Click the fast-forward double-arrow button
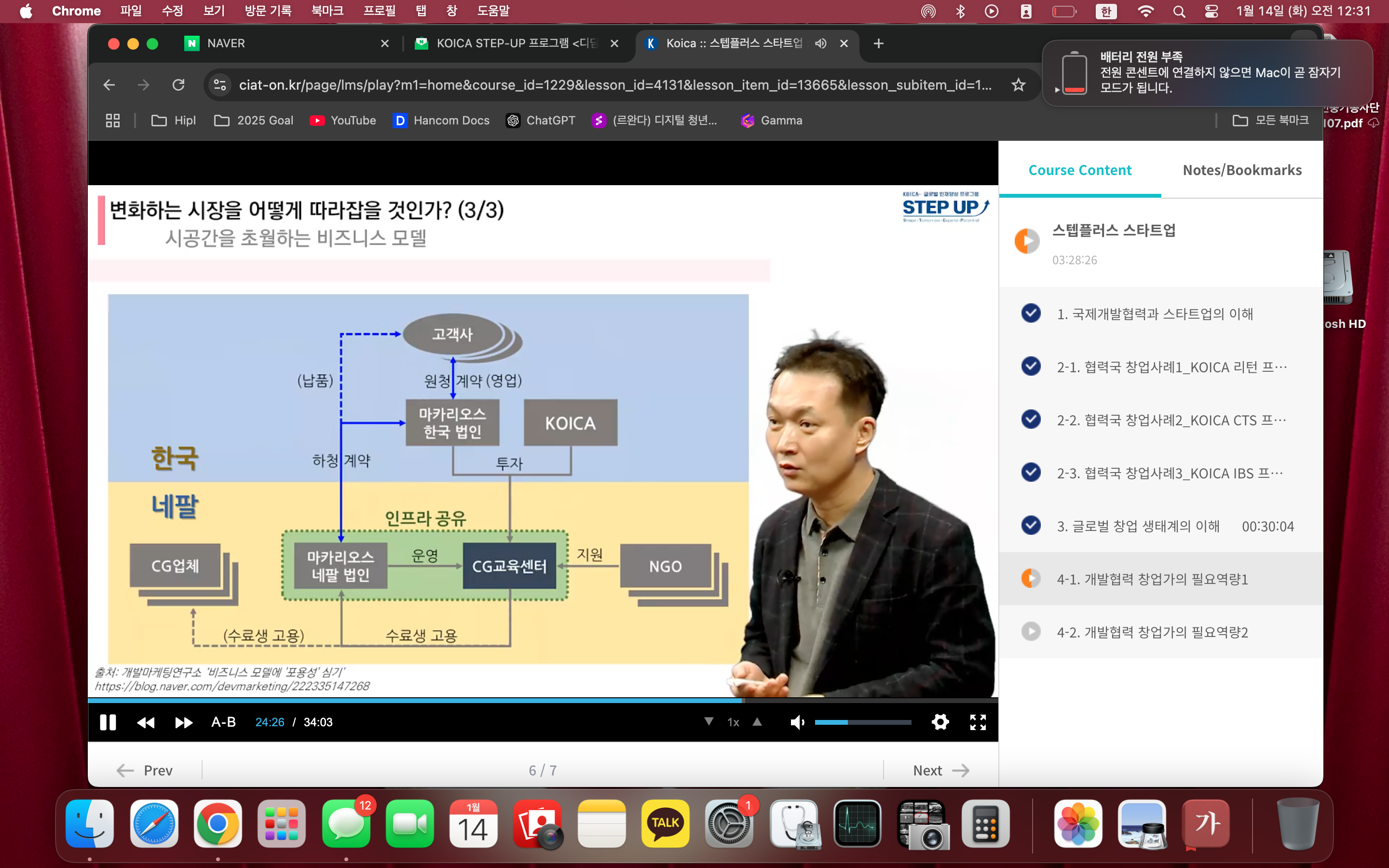This screenshot has height=868, width=1389. click(x=184, y=722)
